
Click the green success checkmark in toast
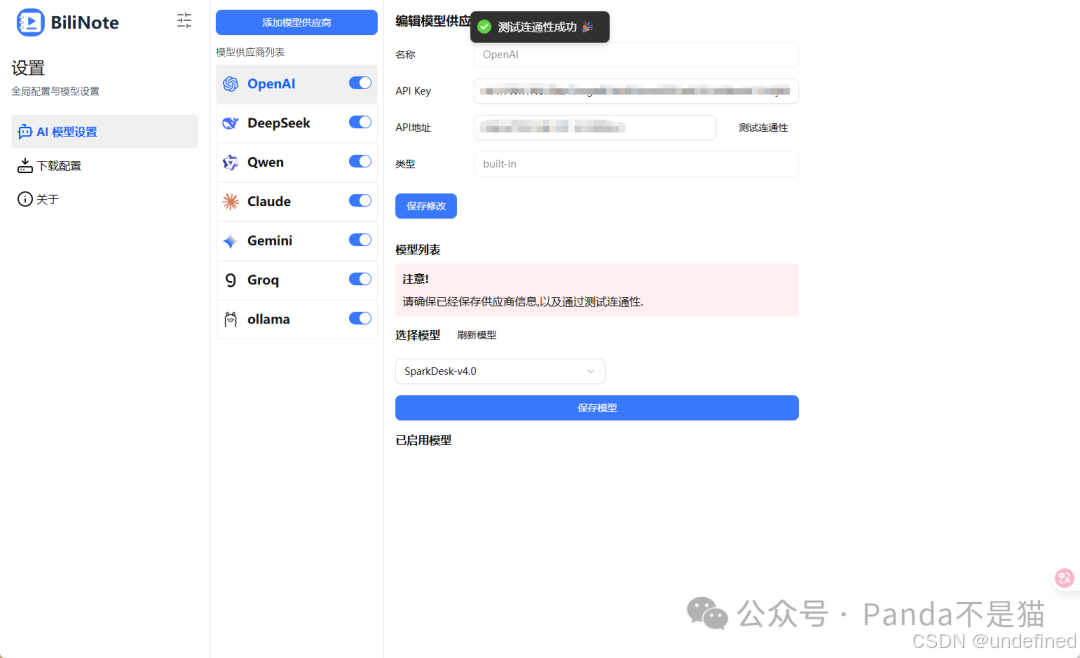click(x=484, y=27)
